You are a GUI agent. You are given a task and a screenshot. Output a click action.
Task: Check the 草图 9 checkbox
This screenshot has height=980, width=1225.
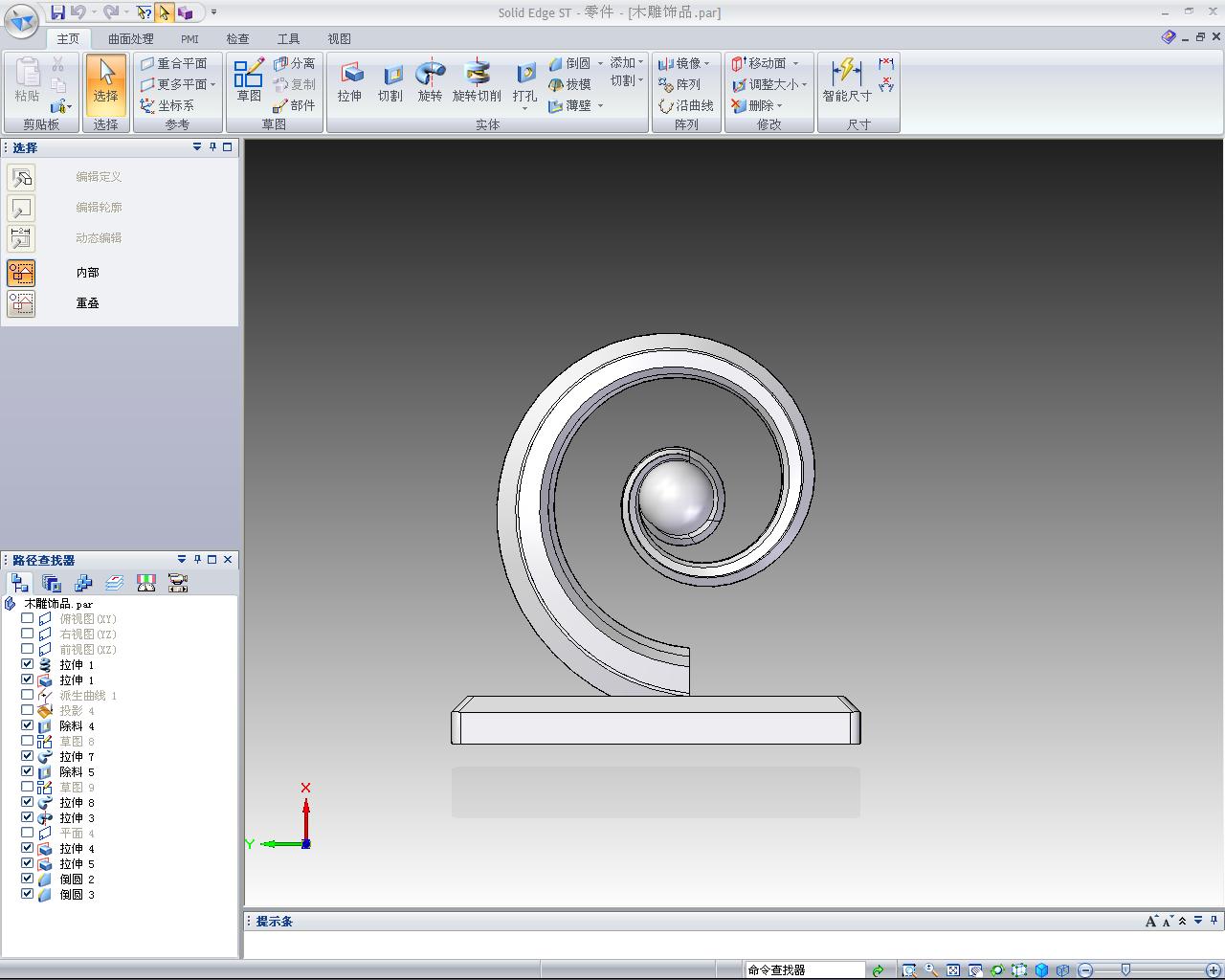(27, 787)
